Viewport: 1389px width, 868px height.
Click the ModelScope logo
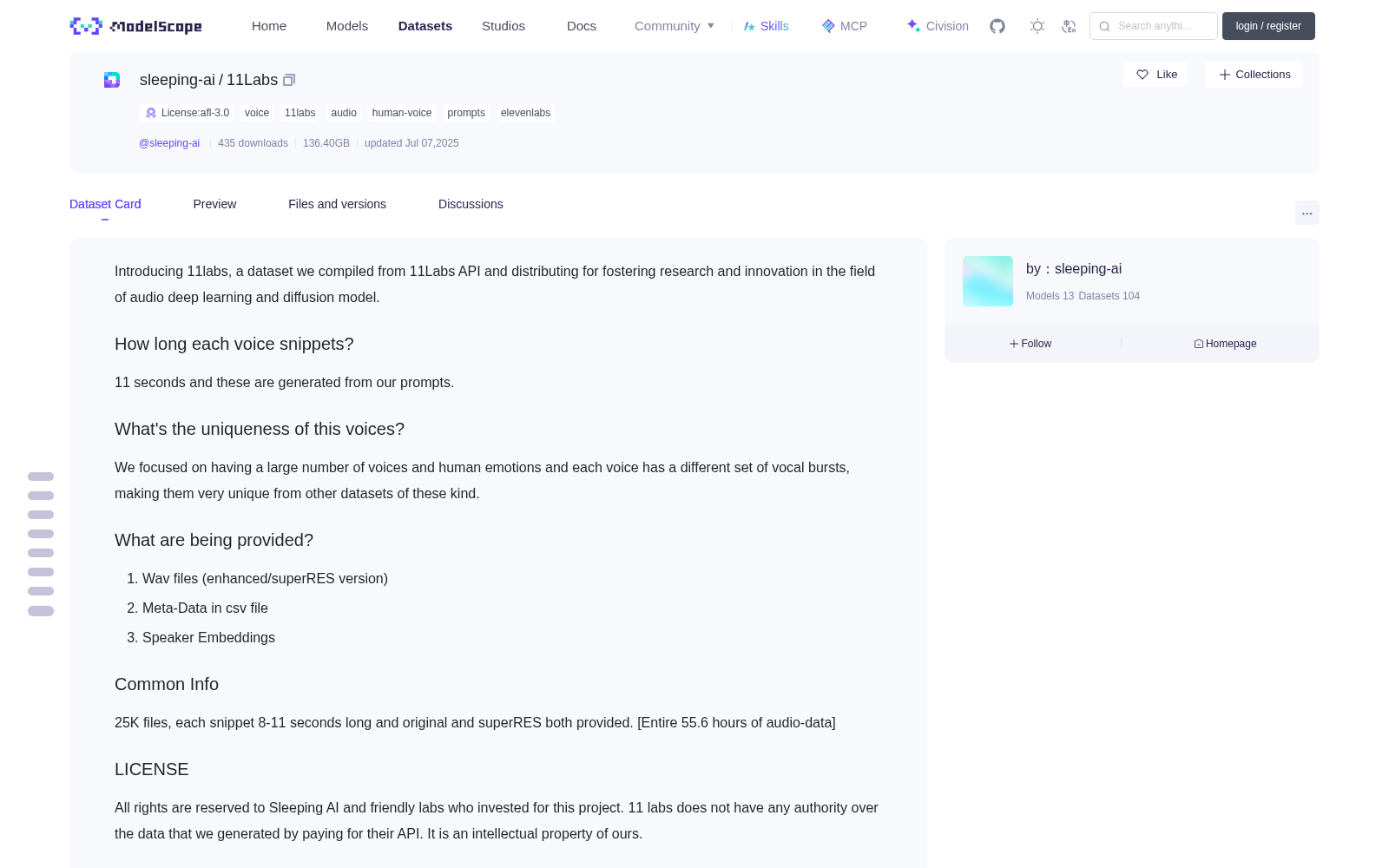click(135, 26)
